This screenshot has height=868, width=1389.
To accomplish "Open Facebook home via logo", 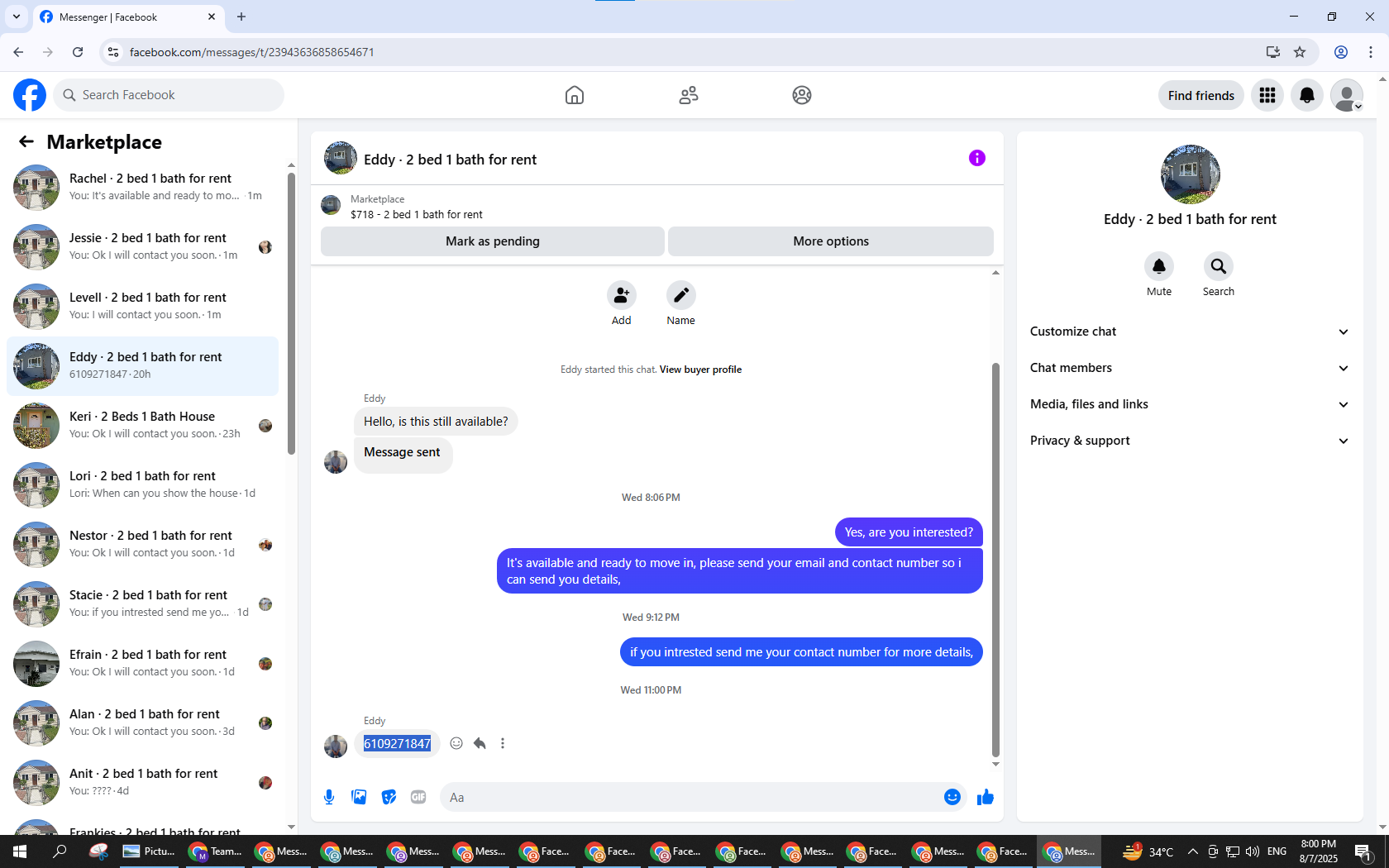I will pyautogui.click(x=30, y=95).
